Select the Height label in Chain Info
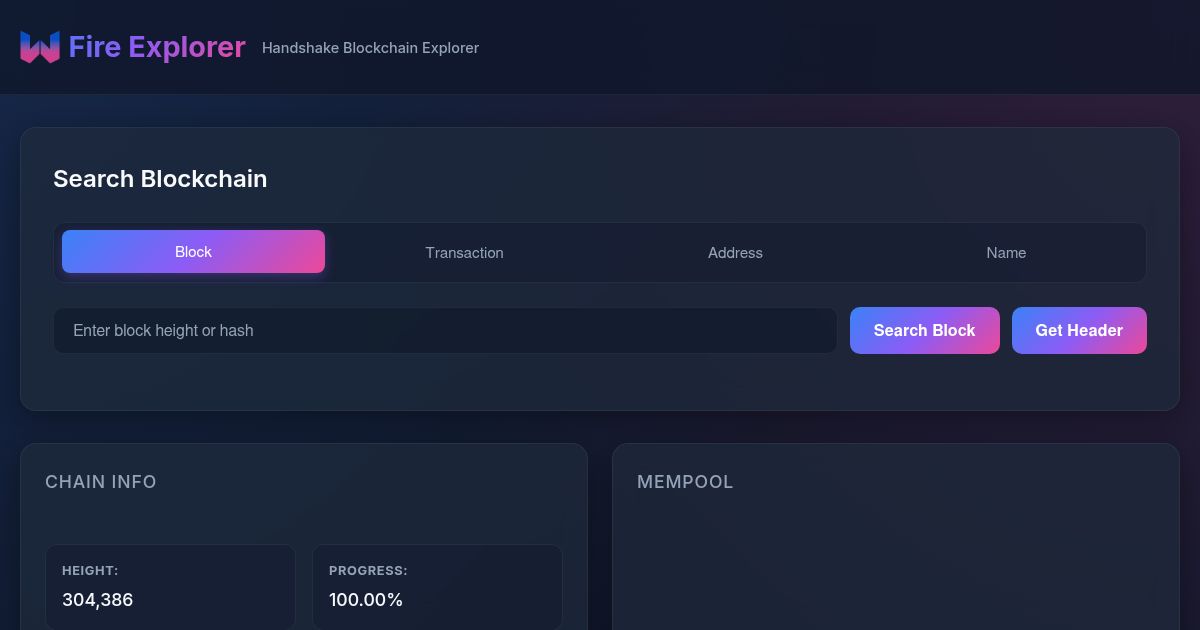The width and height of the screenshot is (1200, 630). point(90,571)
